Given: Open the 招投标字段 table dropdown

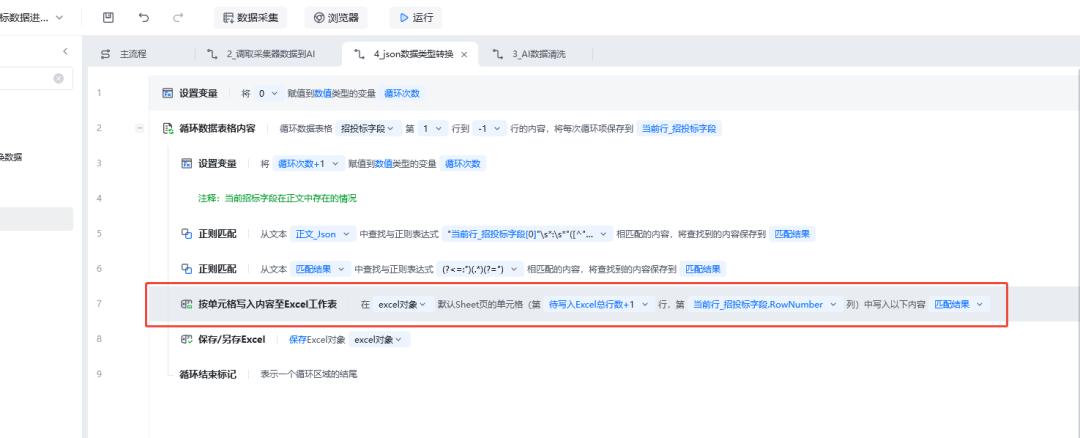Looking at the screenshot, I should 368,128.
